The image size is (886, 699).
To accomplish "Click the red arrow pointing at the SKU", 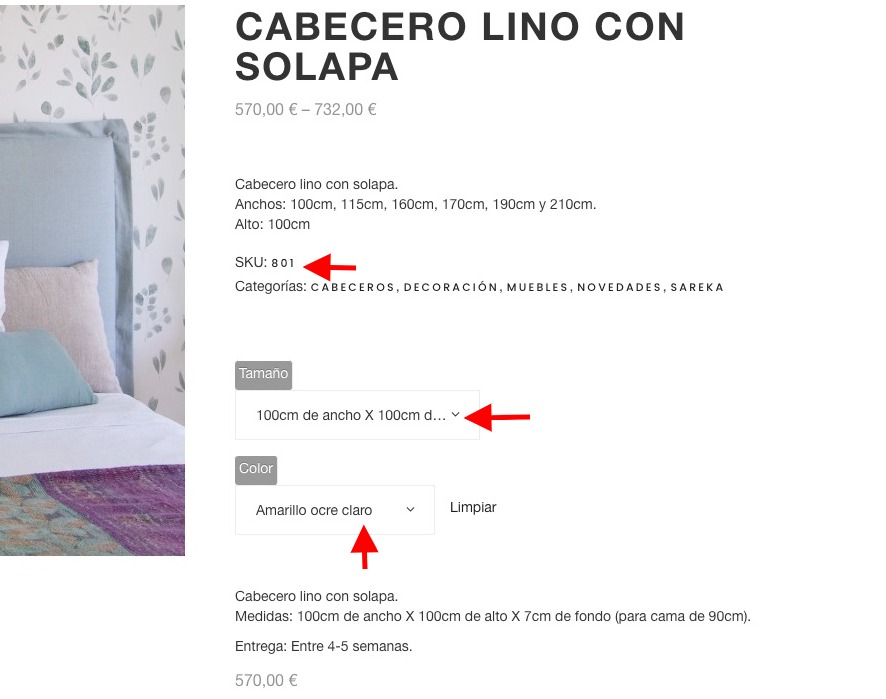I will [x=330, y=266].
